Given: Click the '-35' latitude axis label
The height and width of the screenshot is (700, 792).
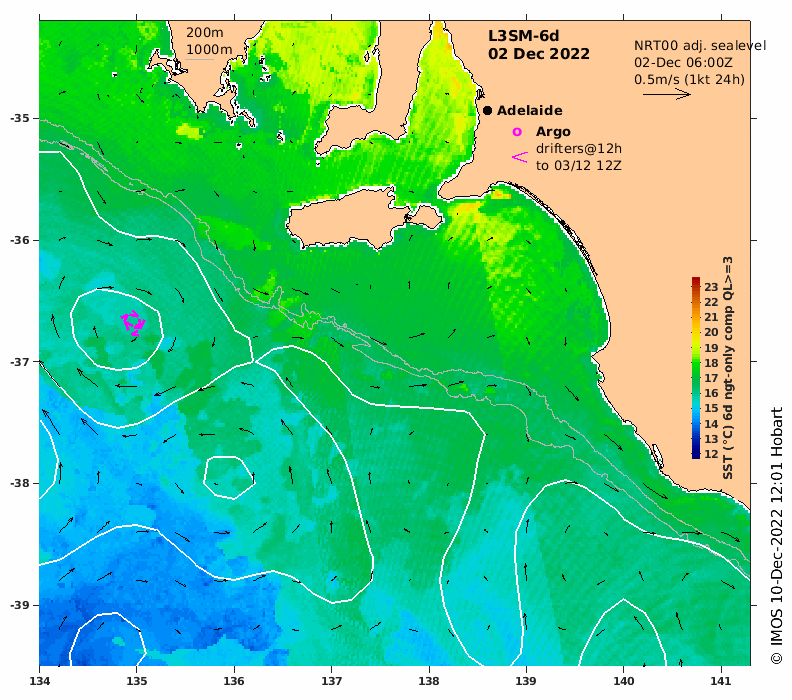Looking at the screenshot, I should coord(19,118).
